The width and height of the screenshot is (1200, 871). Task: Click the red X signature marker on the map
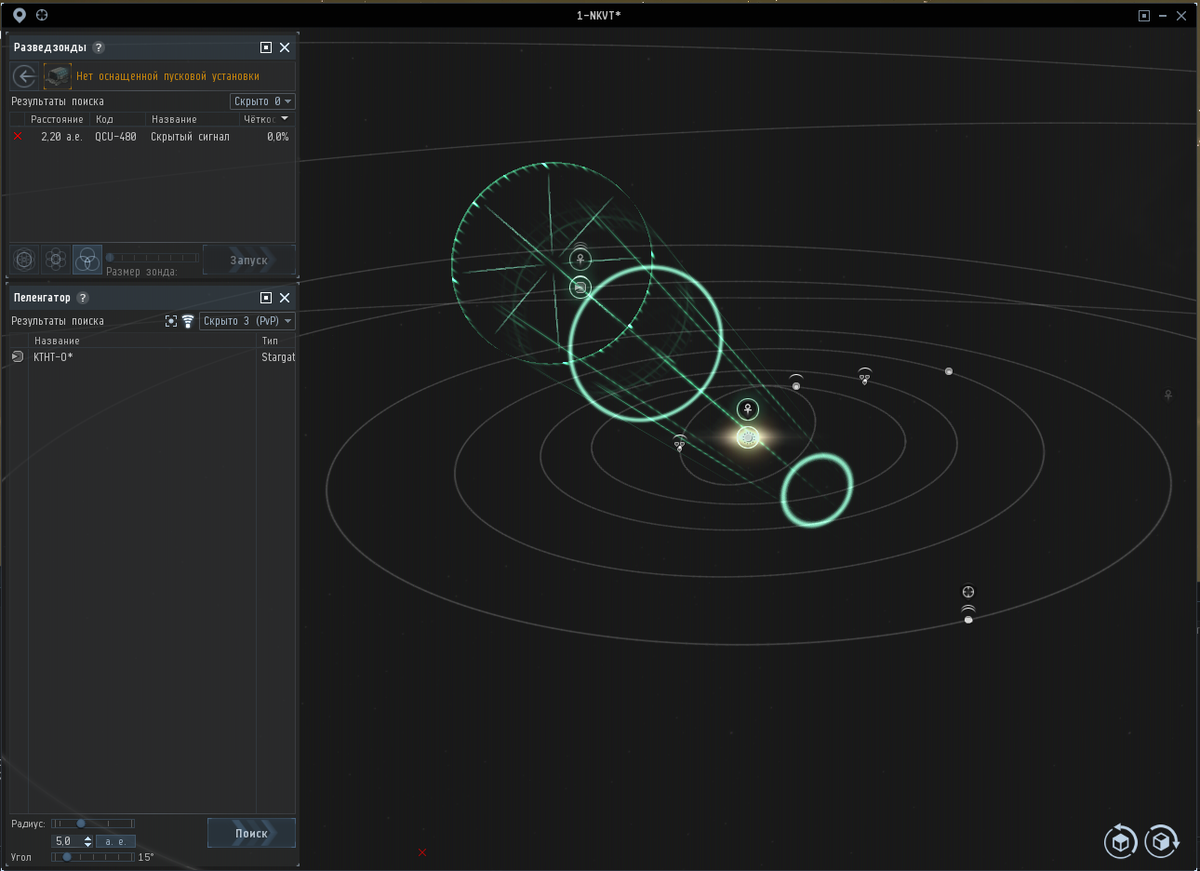point(422,852)
